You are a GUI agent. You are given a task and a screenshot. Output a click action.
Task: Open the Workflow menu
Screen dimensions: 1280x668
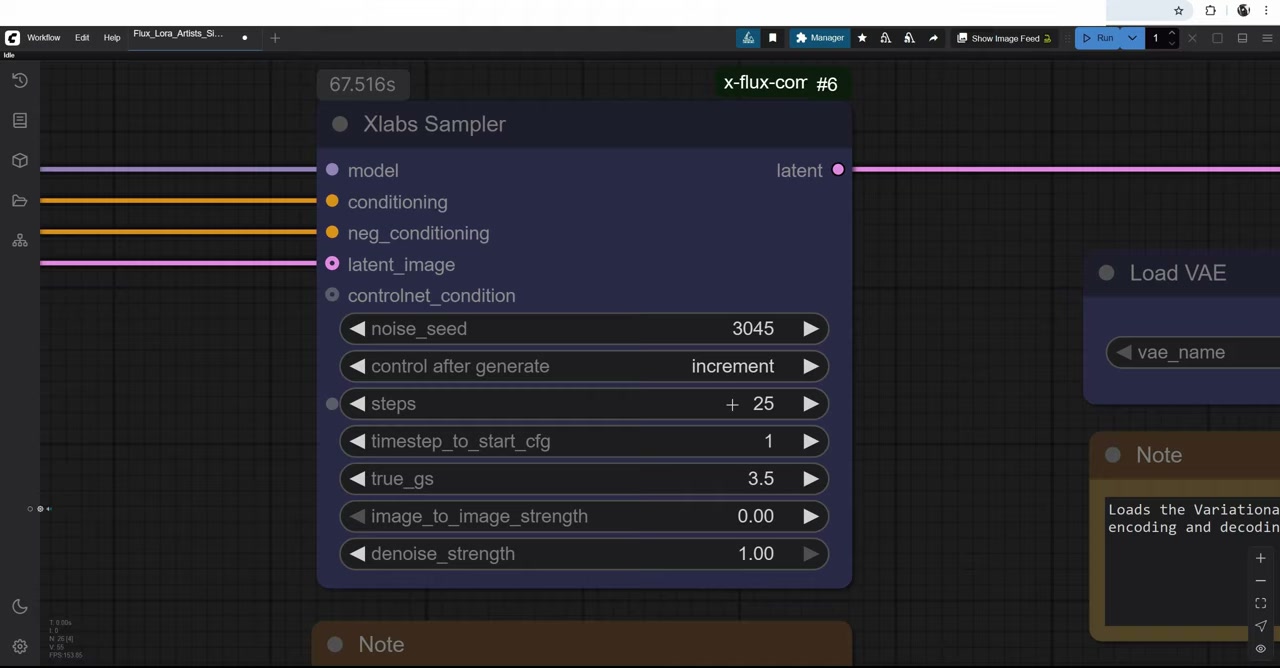[43, 38]
